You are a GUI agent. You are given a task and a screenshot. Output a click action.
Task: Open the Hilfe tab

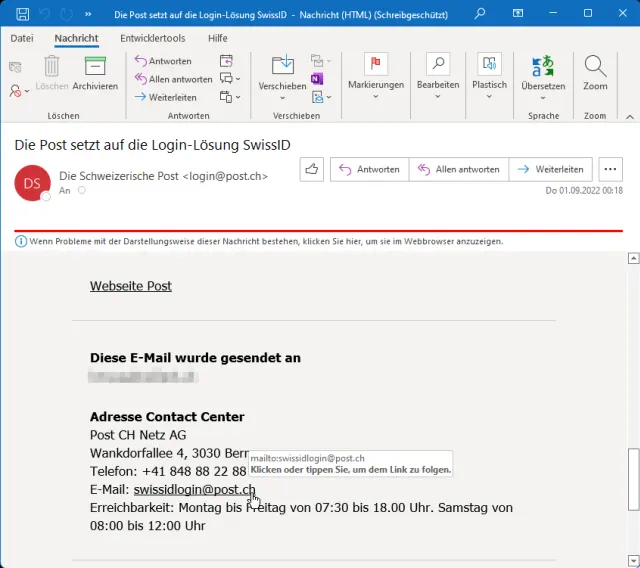[x=218, y=38]
